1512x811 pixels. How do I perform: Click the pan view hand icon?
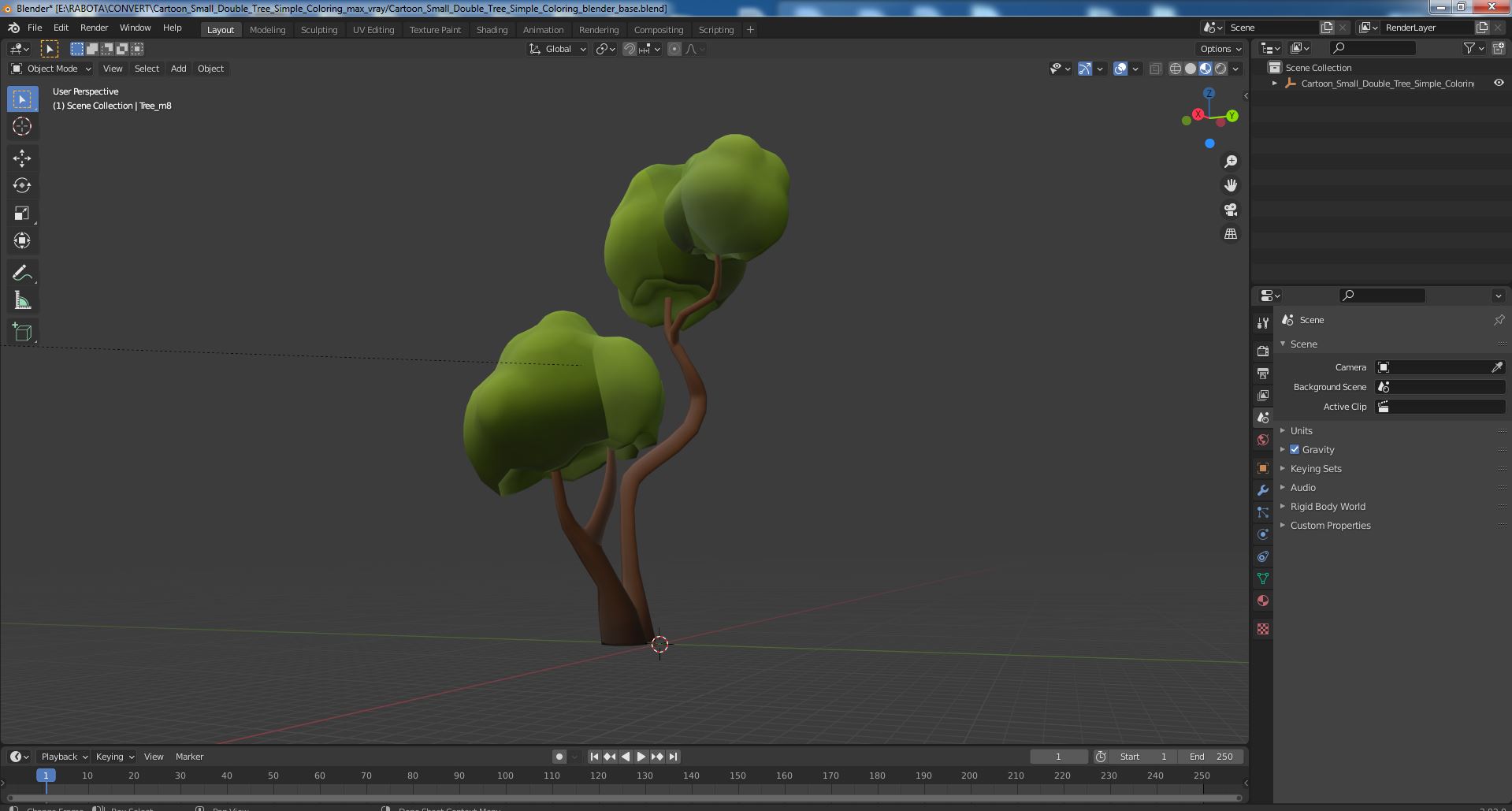coord(1231,185)
